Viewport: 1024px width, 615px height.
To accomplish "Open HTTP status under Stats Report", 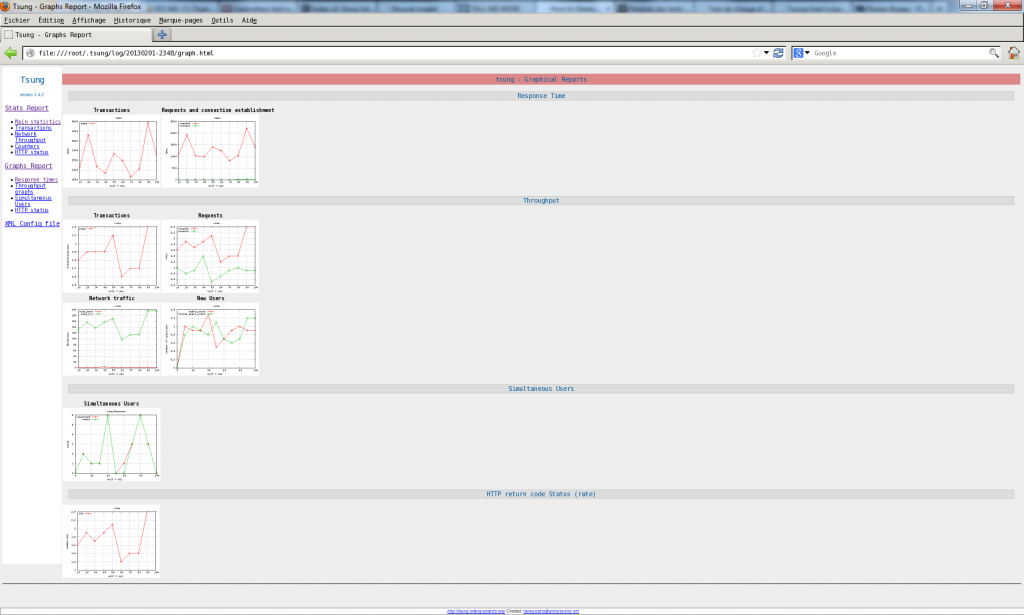I will pyautogui.click(x=31, y=152).
